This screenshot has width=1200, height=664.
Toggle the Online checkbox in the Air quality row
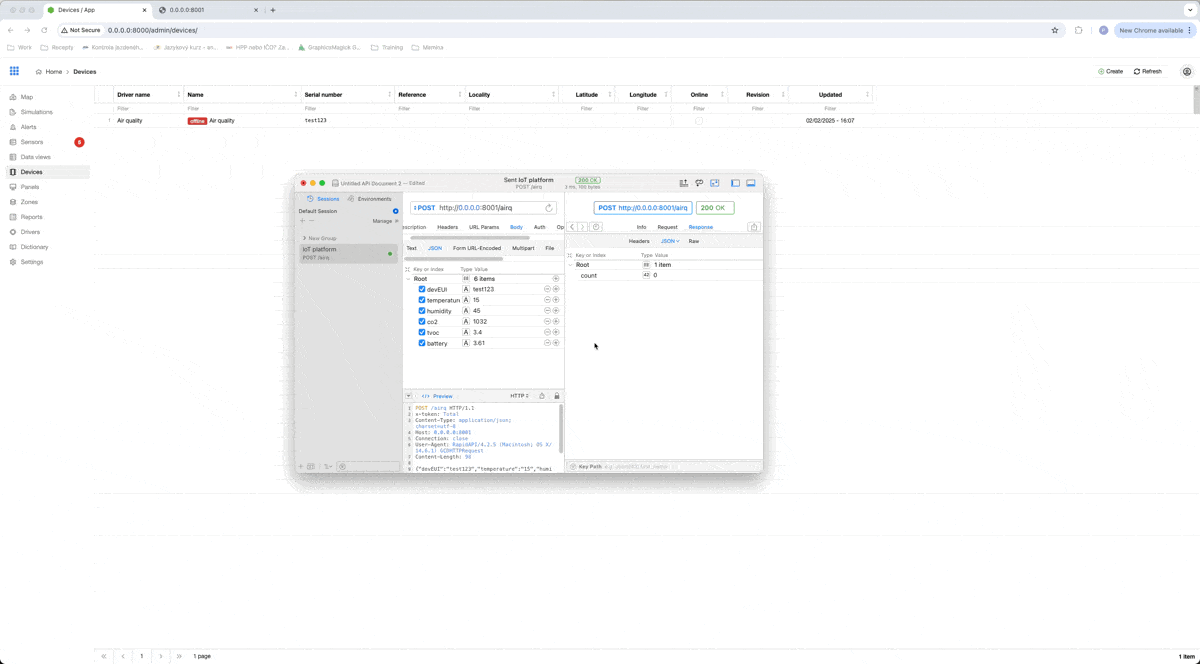pos(699,120)
